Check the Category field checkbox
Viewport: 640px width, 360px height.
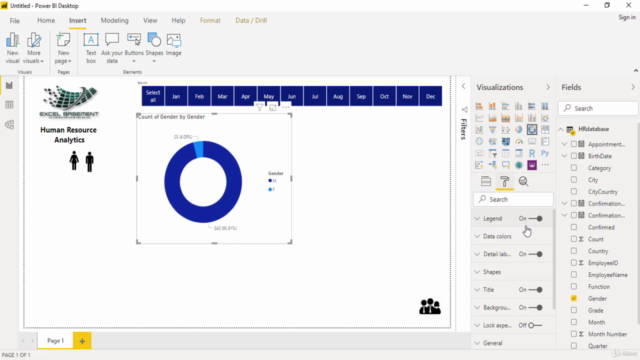click(x=574, y=168)
